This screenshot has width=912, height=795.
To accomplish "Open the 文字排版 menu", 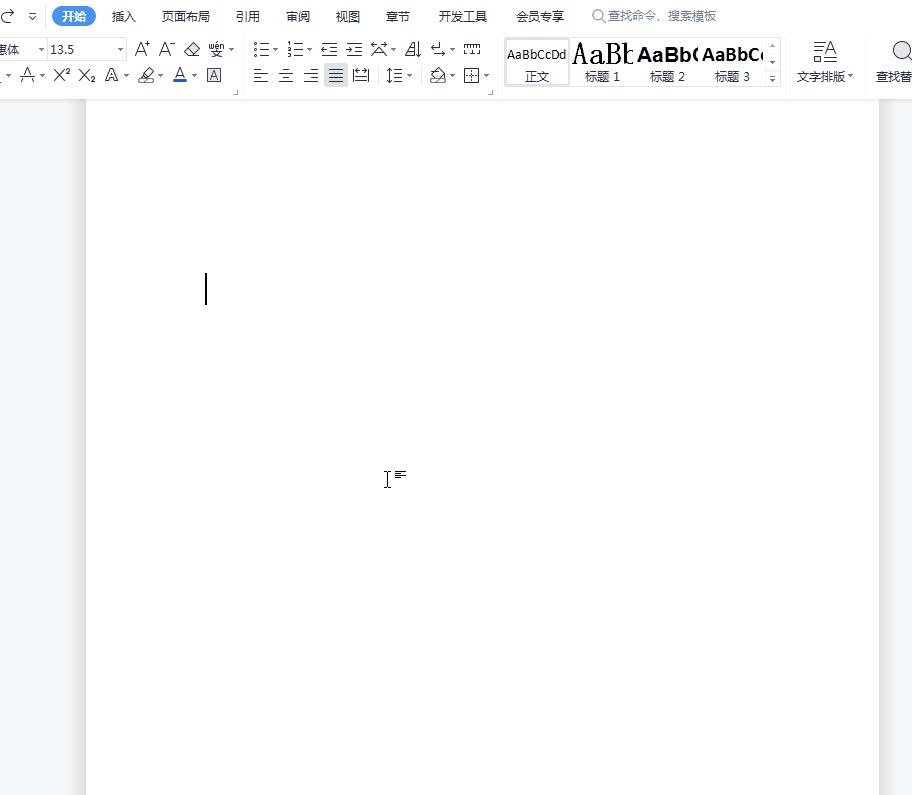I will pyautogui.click(x=824, y=62).
